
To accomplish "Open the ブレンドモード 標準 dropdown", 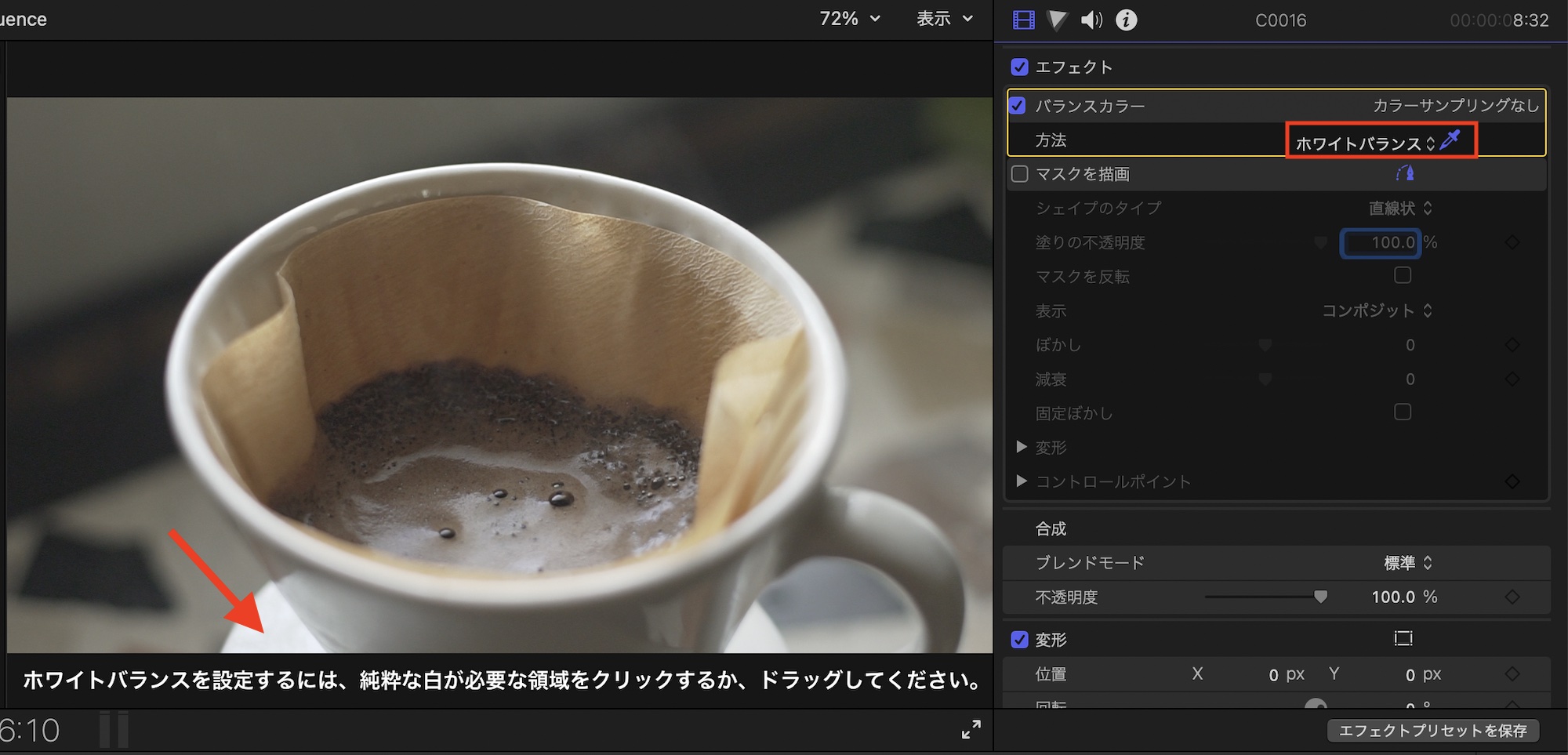I will 1407,563.
